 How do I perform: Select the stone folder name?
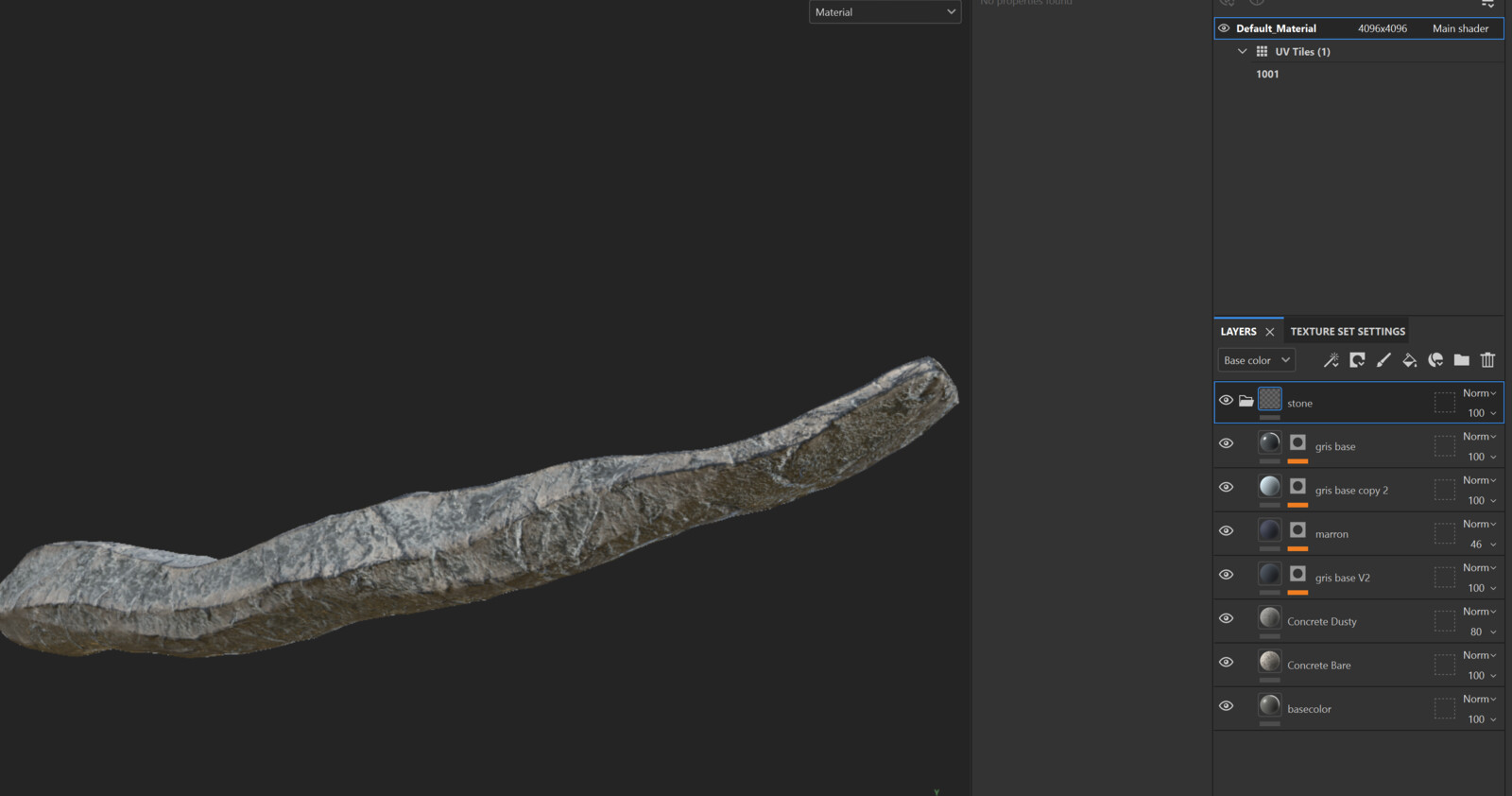click(1299, 404)
